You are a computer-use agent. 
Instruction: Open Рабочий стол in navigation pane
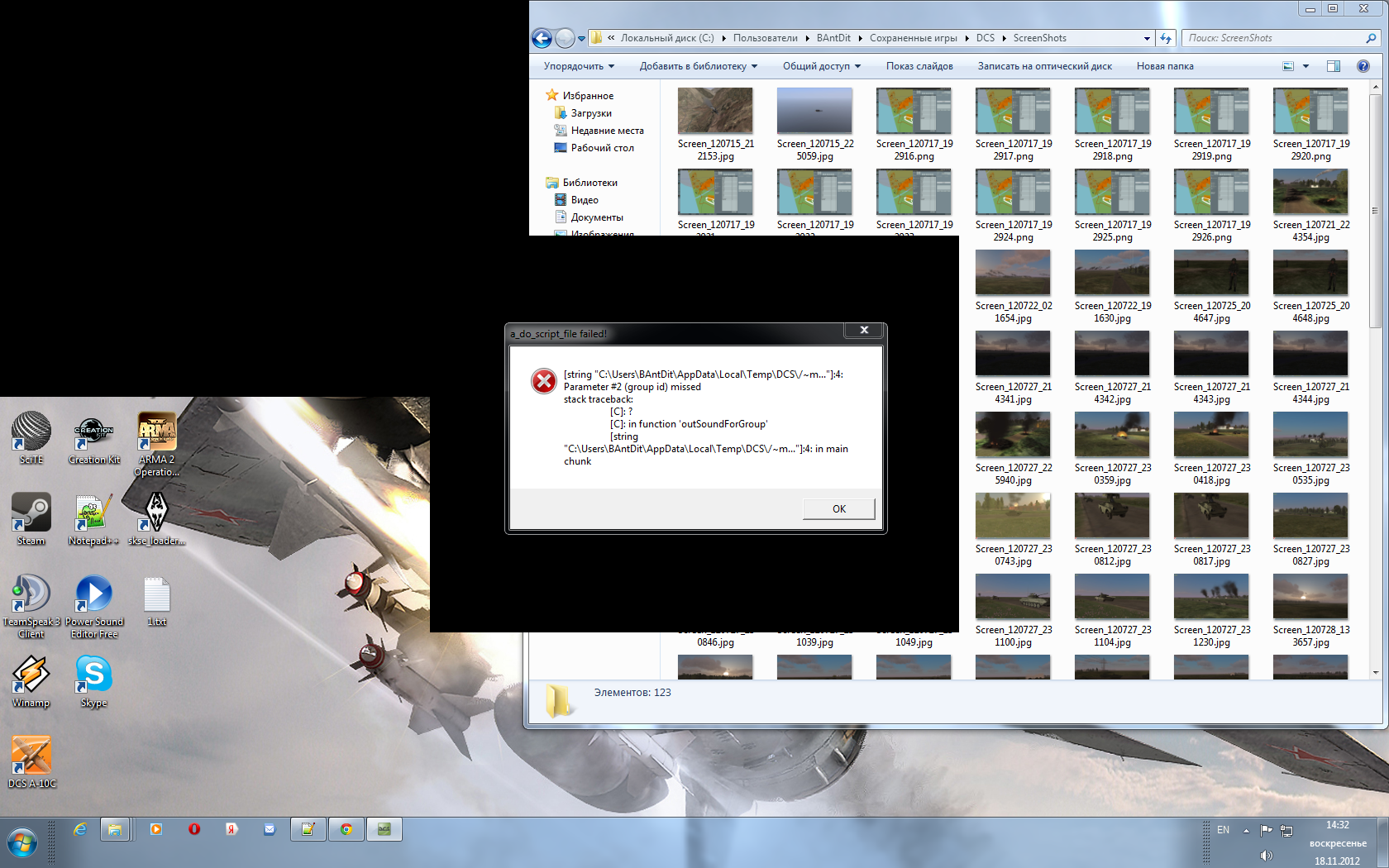click(602, 148)
